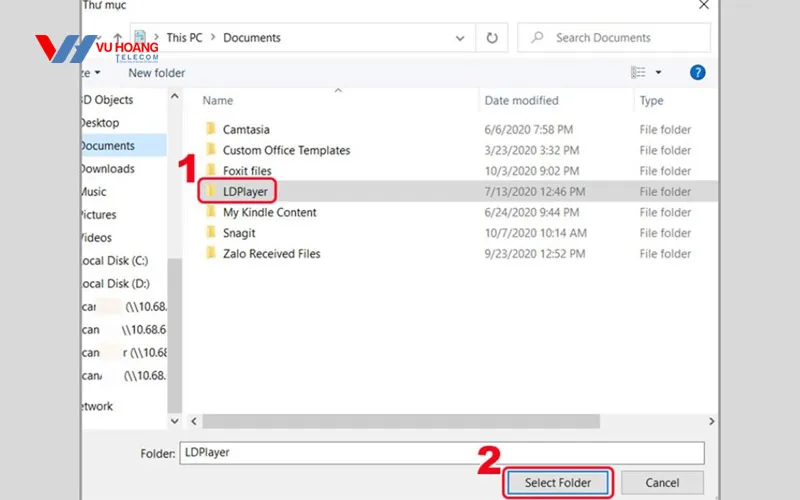Click the Snagit folder name

coord(239,233)
